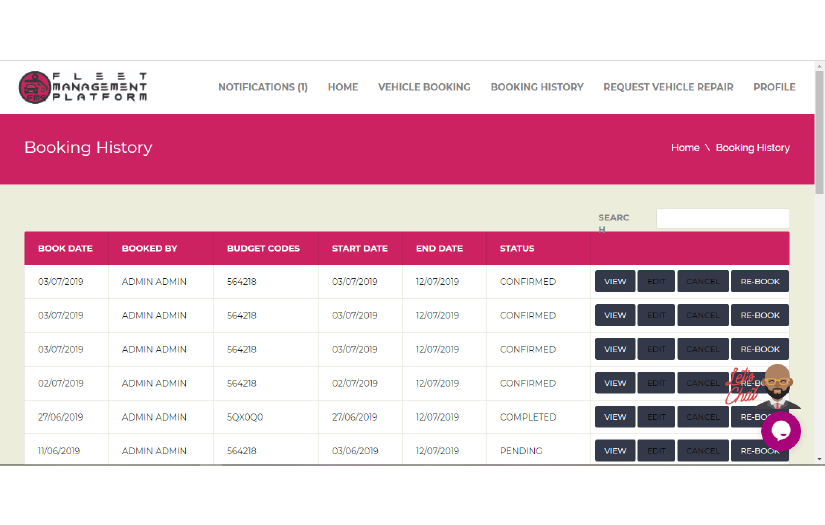Open the Profile menu item
The height and width of the screenshot is (525, 825).
pos(774,87)
